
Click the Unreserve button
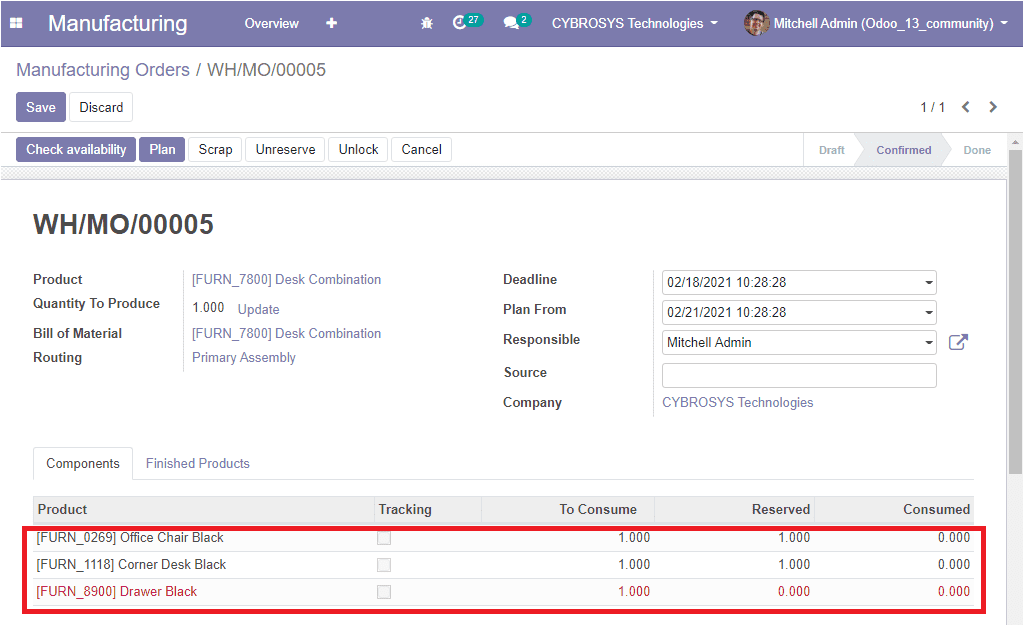pyautogui.click(x=285, y=149)
